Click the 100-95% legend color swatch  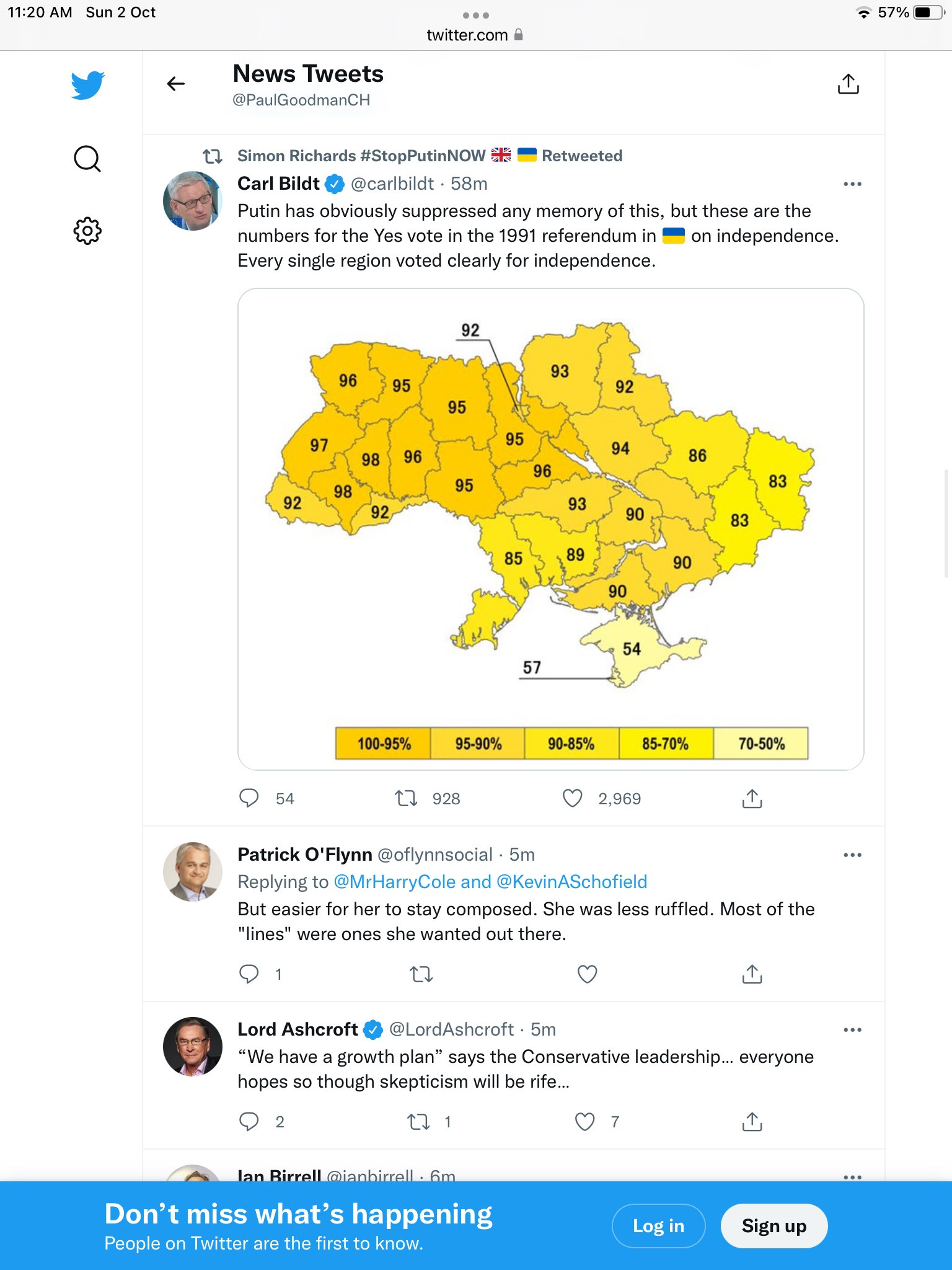click(384, 744)
